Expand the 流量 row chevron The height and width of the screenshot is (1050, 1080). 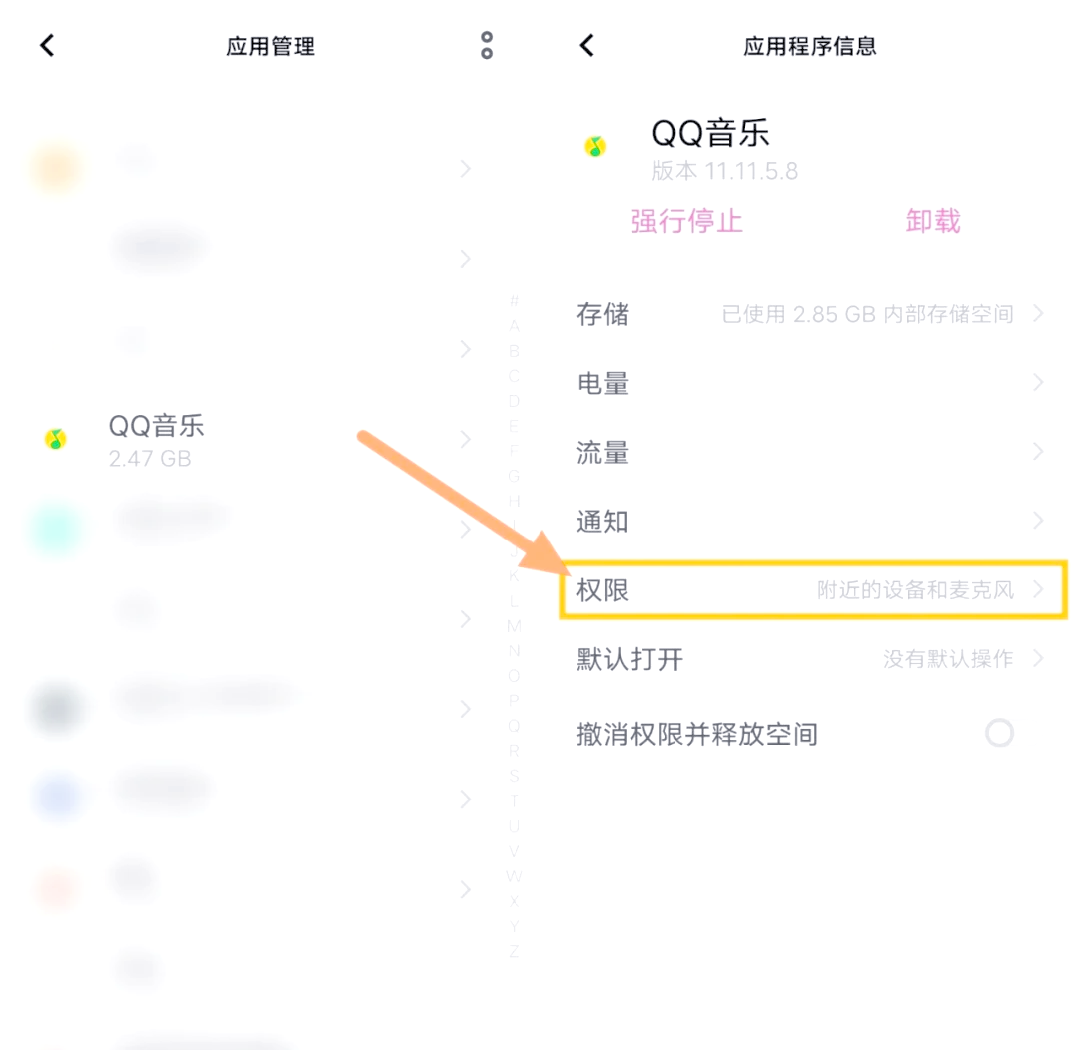click(x=1038, y=452)
